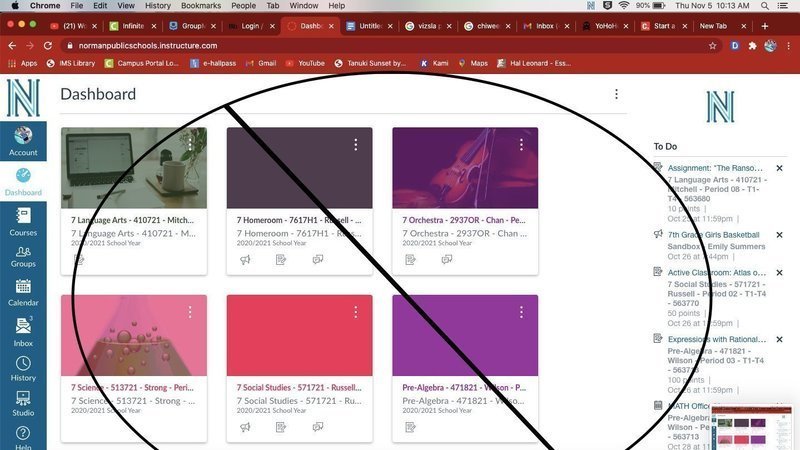Open Chrome extensions puzzle icon

[752, 46]
